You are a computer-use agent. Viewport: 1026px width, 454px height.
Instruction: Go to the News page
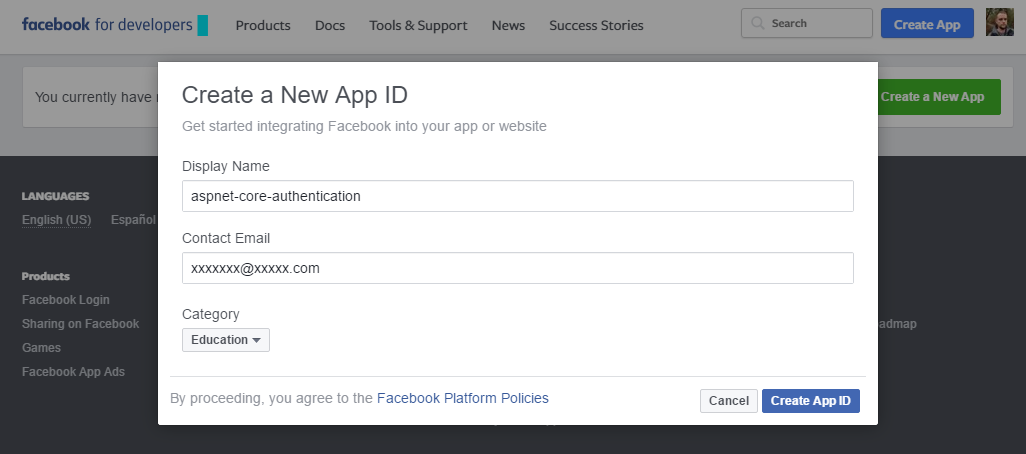pos(508,25)
